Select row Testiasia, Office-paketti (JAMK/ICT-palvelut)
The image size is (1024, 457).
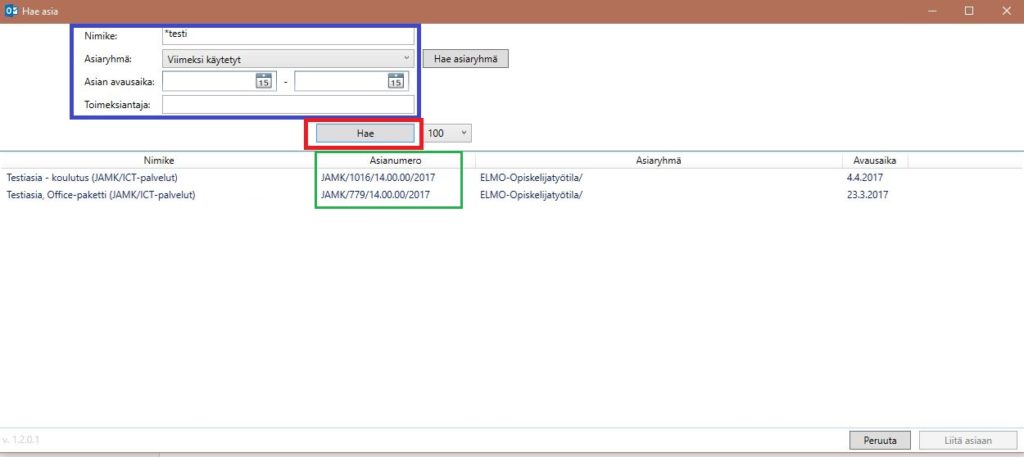click(512, 195)
